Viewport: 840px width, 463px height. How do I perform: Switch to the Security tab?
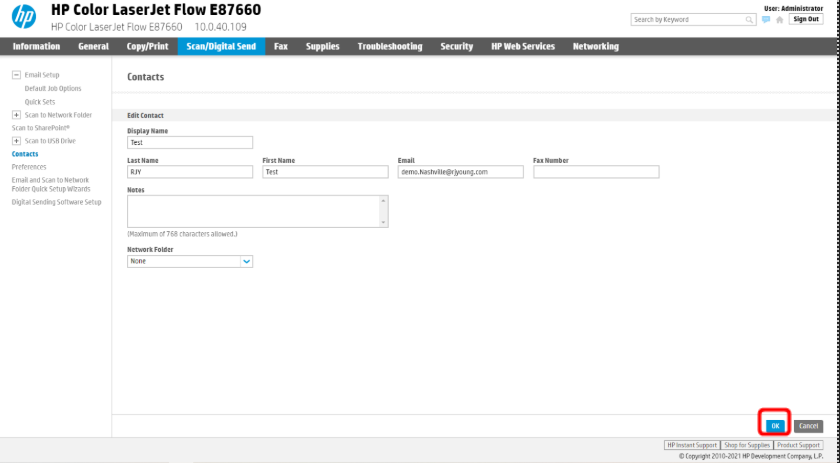(456, 47)
